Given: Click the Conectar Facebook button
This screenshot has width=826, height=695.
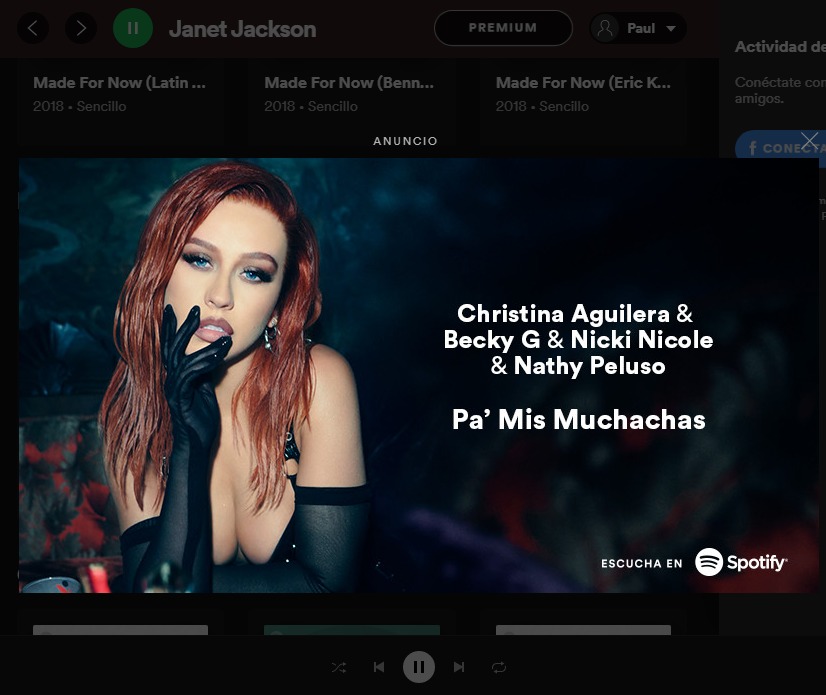Looking at the screenshot, I should [x=780, y=148].
